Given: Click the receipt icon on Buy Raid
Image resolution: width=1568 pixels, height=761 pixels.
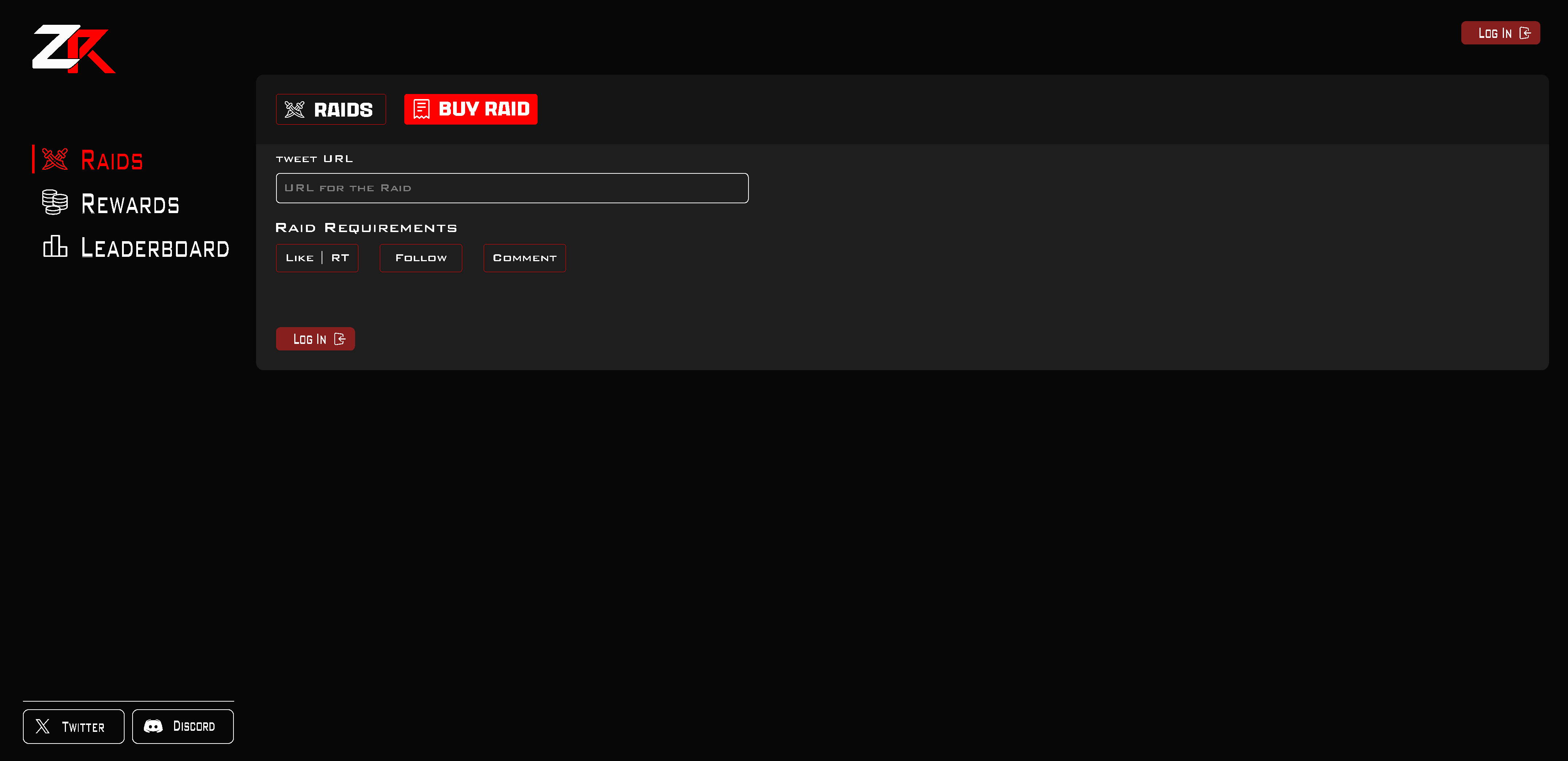Looking at the screenshot, I should click(421, 110).
